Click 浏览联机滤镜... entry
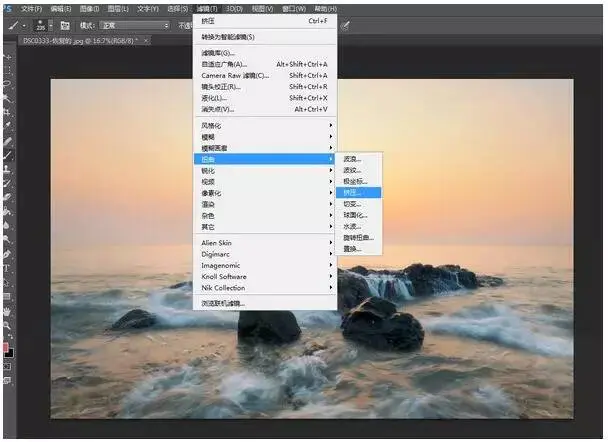Image resolution: width=608 pixels, height=442 pixels. 265,303
